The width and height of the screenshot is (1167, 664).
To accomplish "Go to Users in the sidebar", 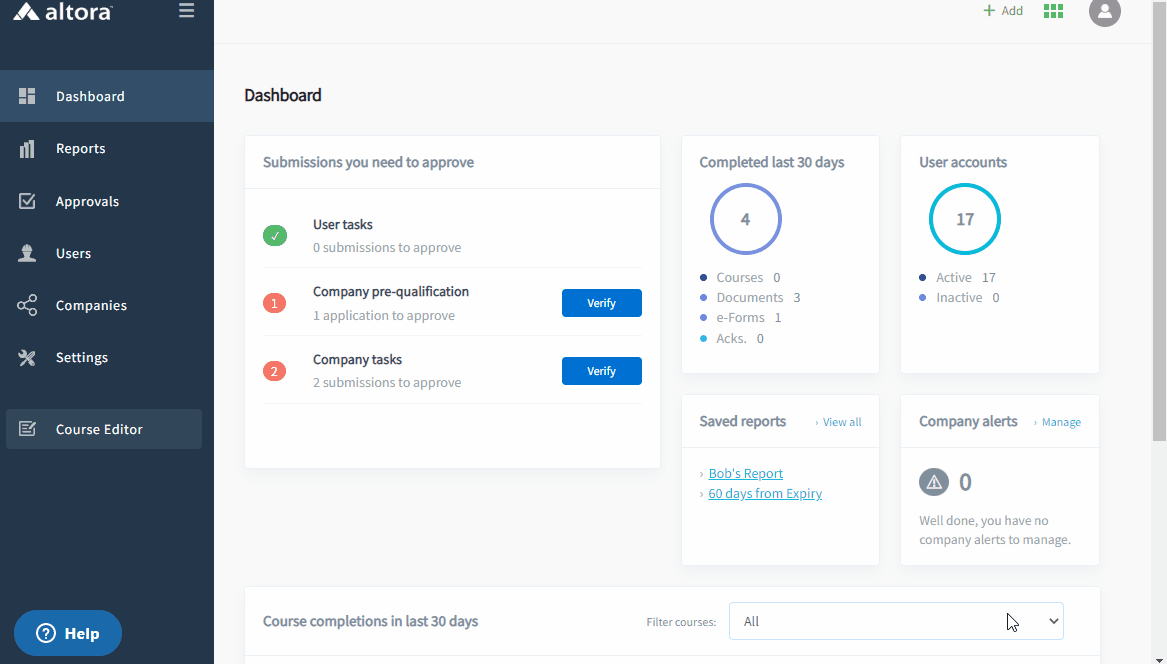I will click(x=73, y=253).
